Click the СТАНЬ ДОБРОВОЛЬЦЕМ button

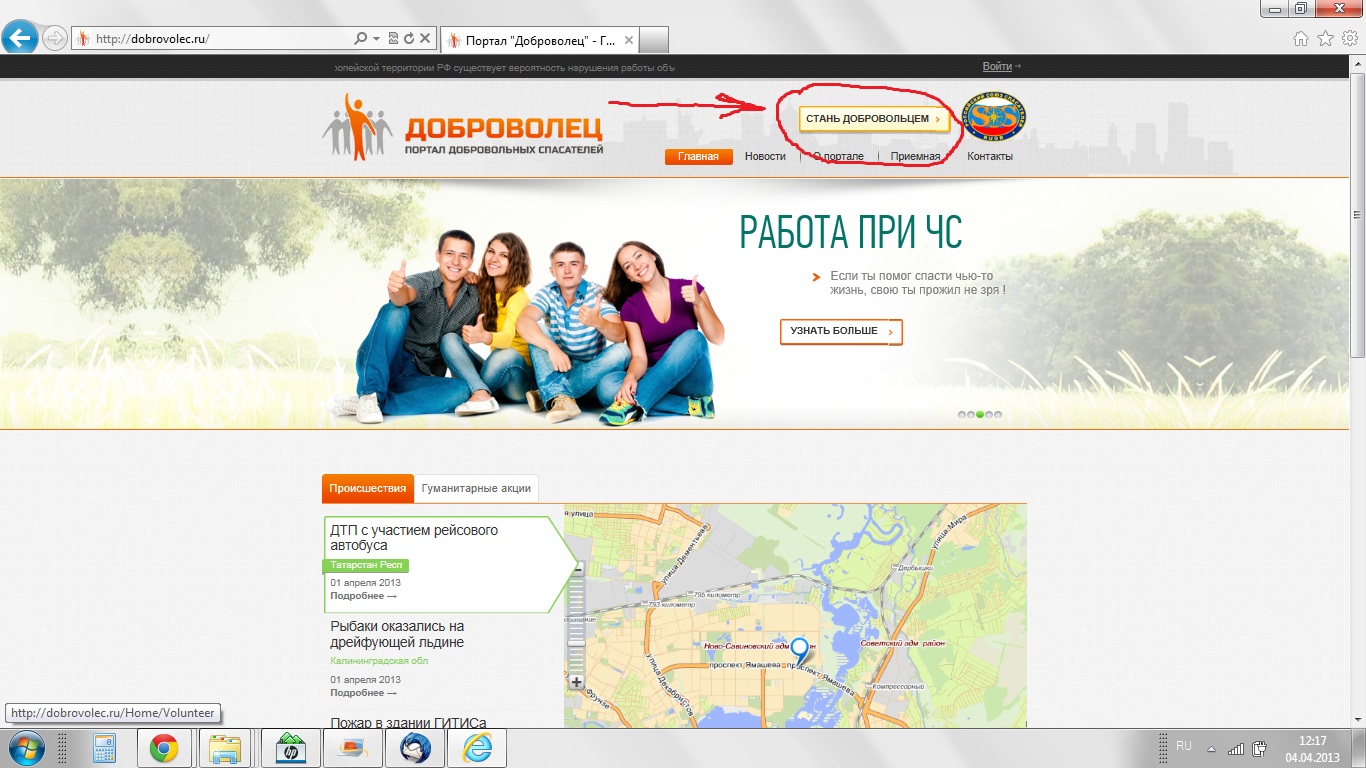[x=873, y=119]
